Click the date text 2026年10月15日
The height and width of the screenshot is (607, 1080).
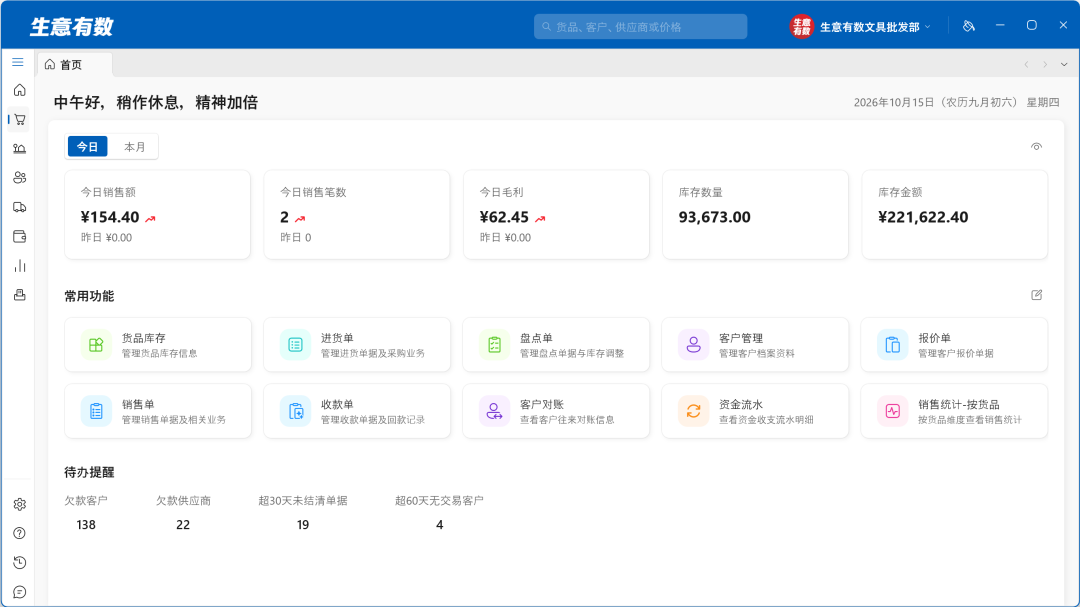894,103
